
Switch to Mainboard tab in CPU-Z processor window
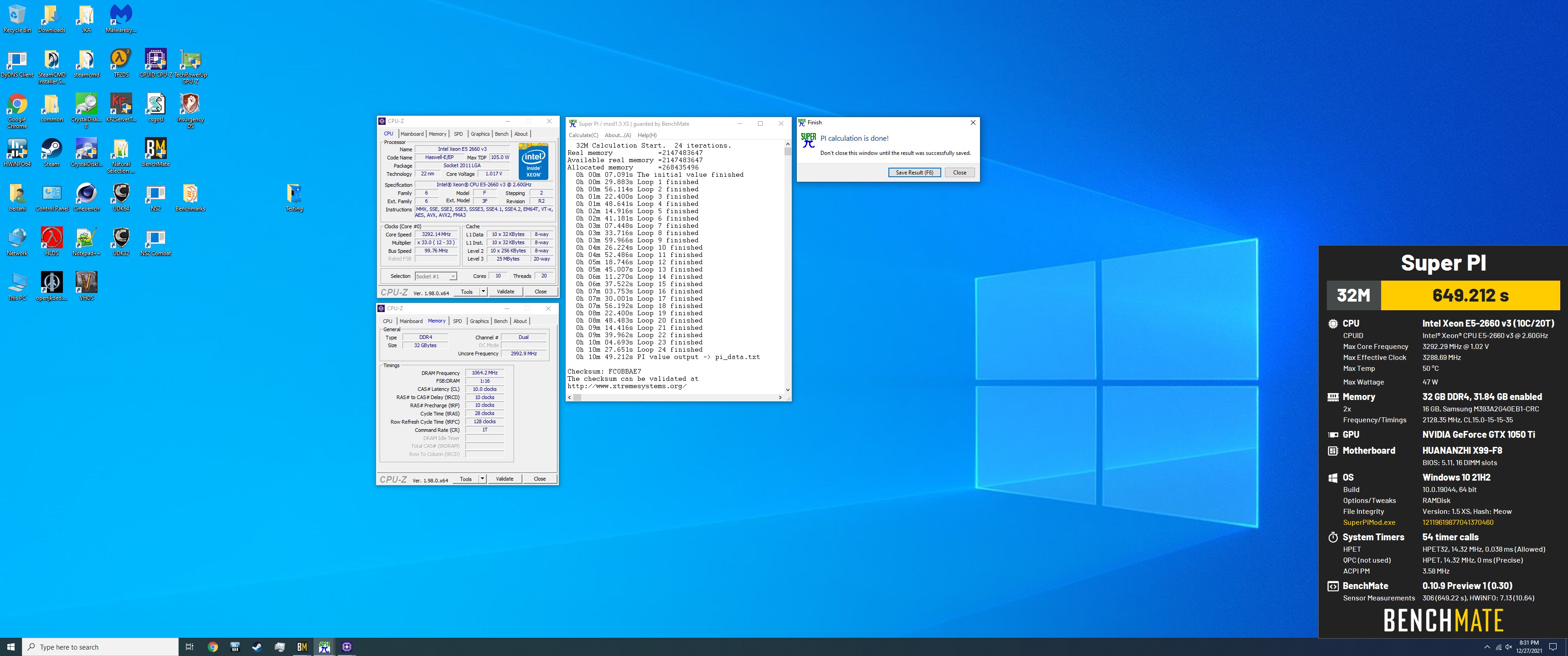(x=412, y=134)
